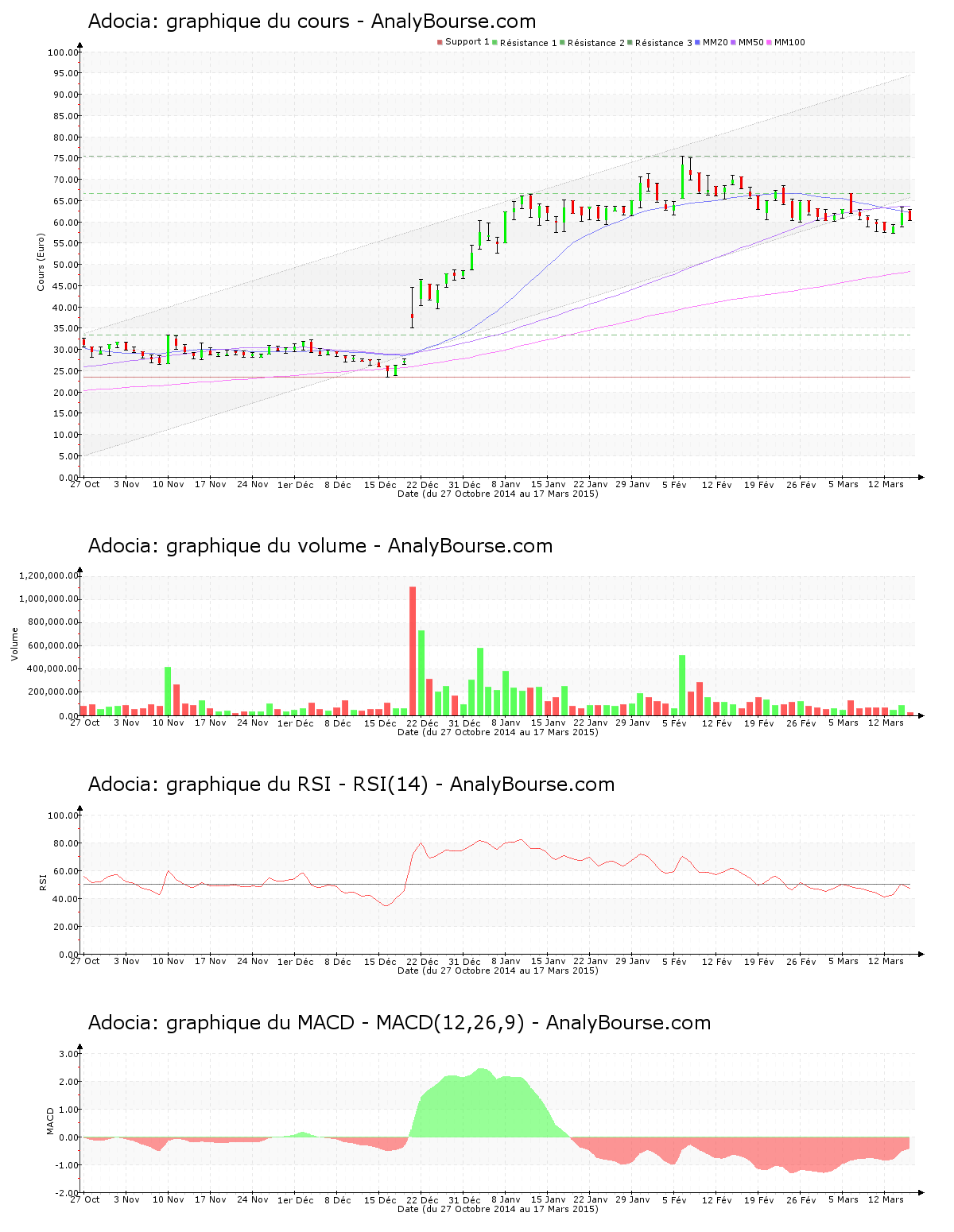Select the Résistance 2 legend label
Screen dimensions: 954x1232
[x=596, y=43]
